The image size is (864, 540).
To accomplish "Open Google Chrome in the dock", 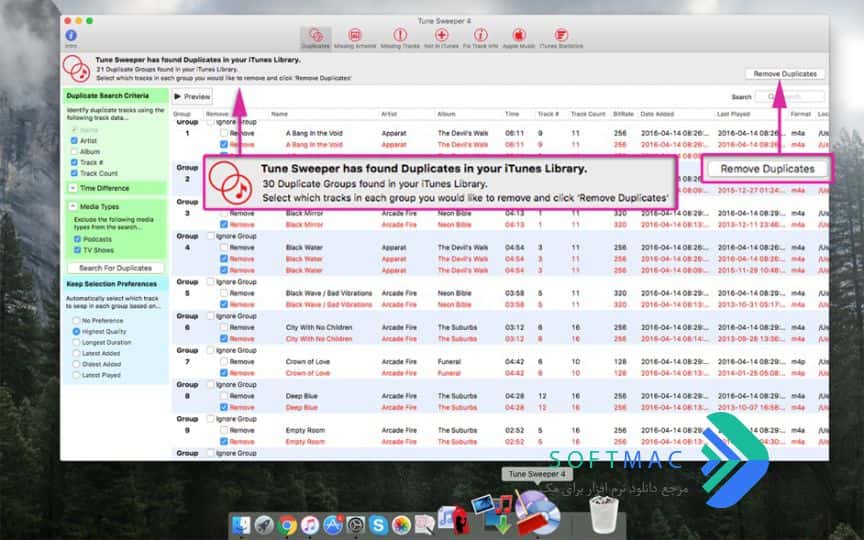I will click(287, 525).
